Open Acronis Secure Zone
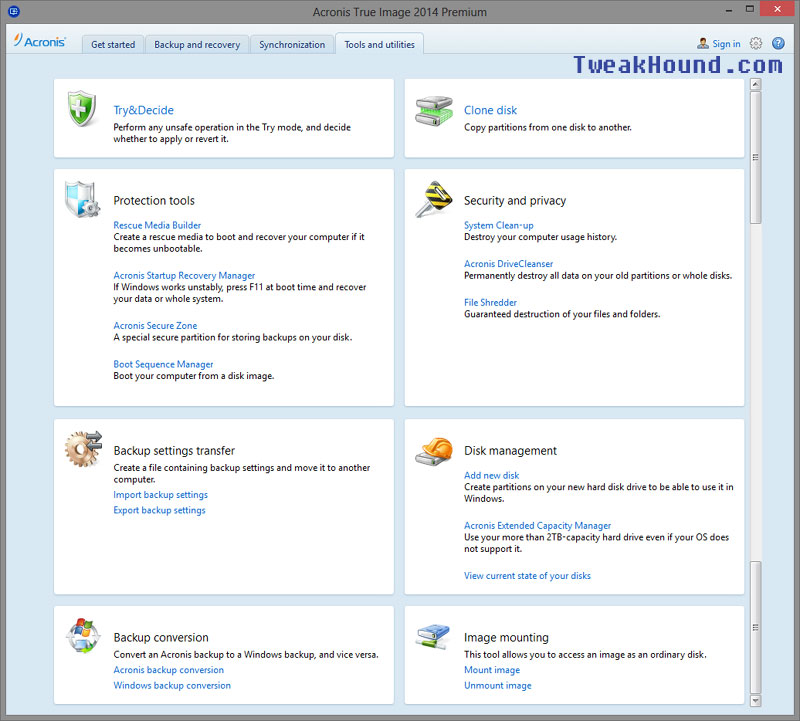This screenshot has height=721, width=800. (x=155, y=326)
